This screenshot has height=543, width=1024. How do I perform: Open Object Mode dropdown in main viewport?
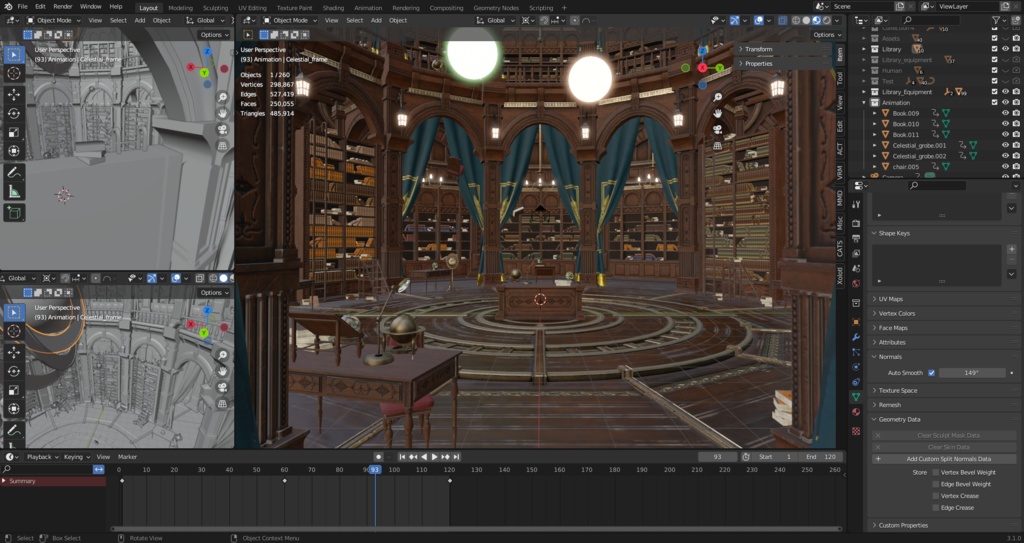pos(290,20)
